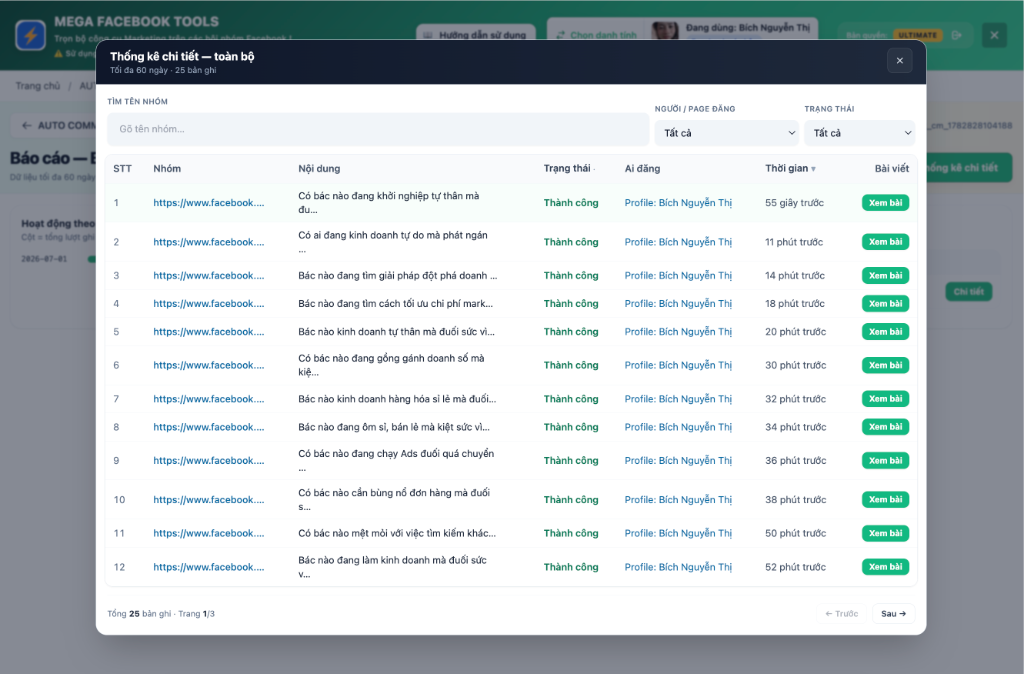
Task: Click the 11 phút trước time cell
Action: click(793, 242)
